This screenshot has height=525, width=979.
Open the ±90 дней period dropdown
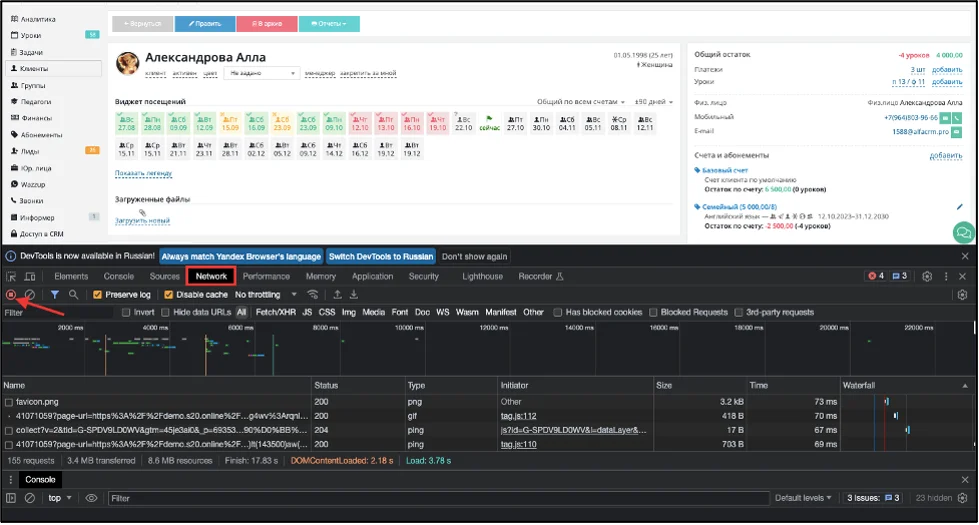point(654,102)
